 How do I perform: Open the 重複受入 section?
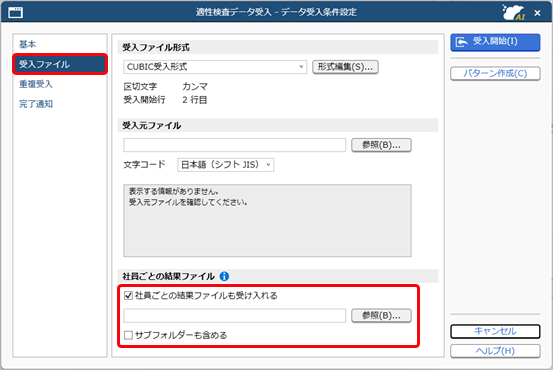pyautogui.click(x=36, y=84)
